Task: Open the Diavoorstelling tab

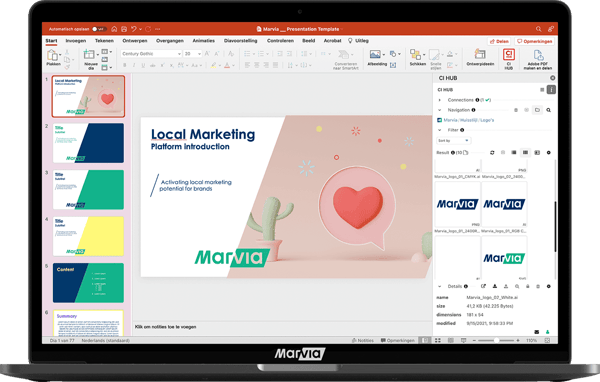Action: click(241, 41)
